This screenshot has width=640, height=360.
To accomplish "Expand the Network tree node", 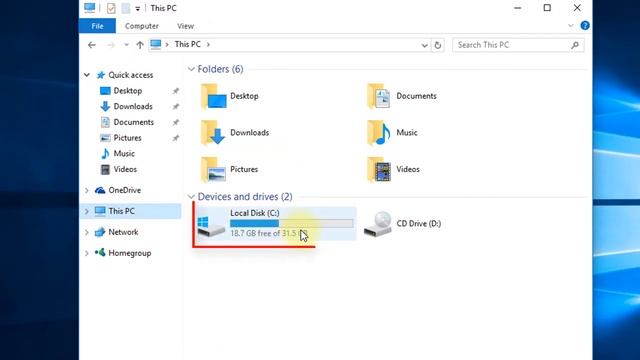I will click(87, 233).
